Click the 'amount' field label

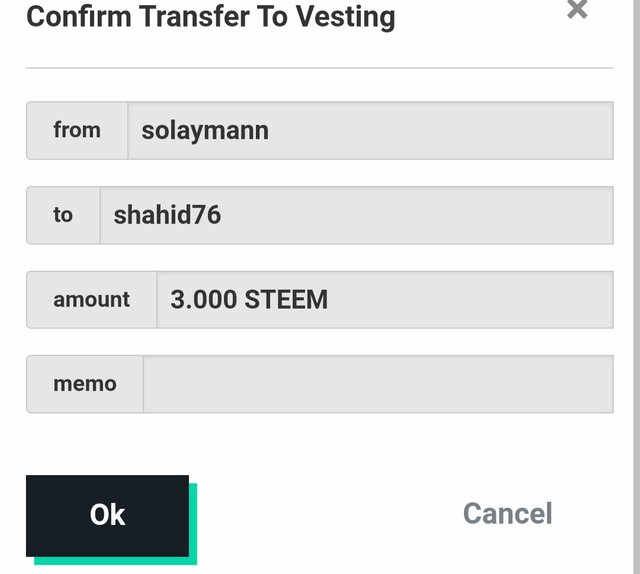coord(91,300)
